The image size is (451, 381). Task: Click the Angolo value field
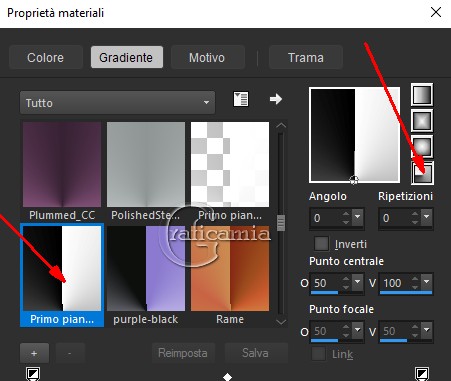click(x=326, y=218)
